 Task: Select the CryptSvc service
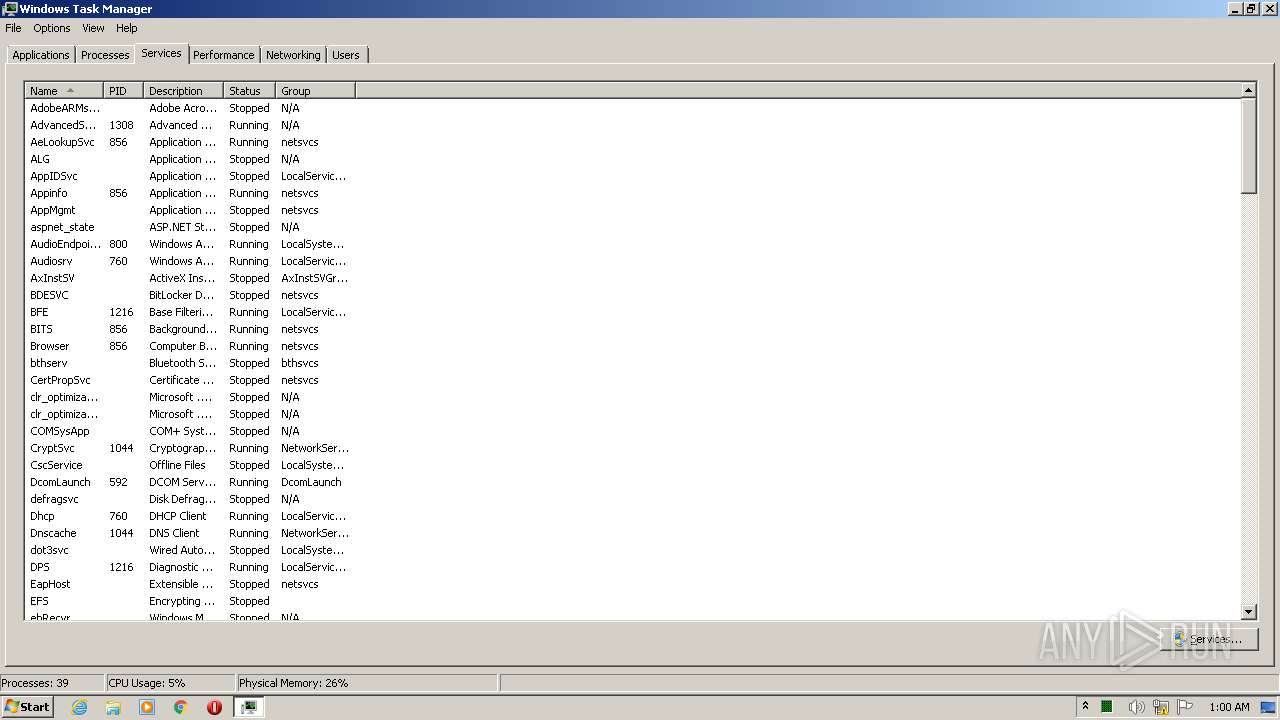pyautogui.click(x=190, y=448)
